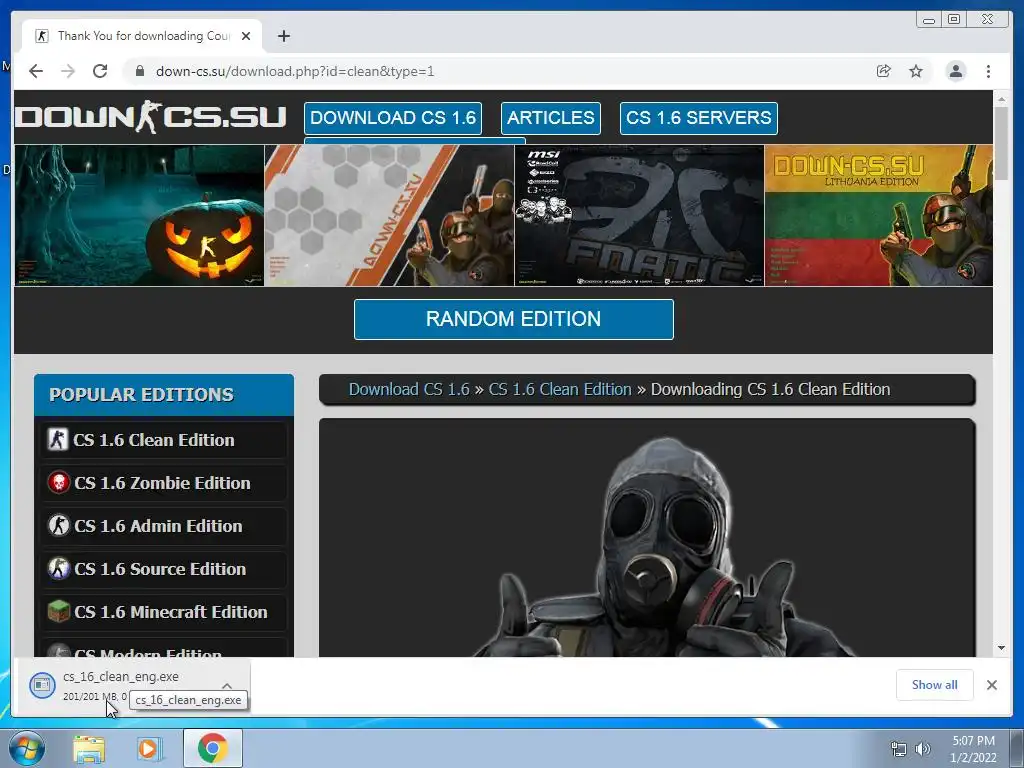This screenshot has width=1024, height=768.
Task: Click the taskbar clock 5:07 PM
Action: coord(973,741)
